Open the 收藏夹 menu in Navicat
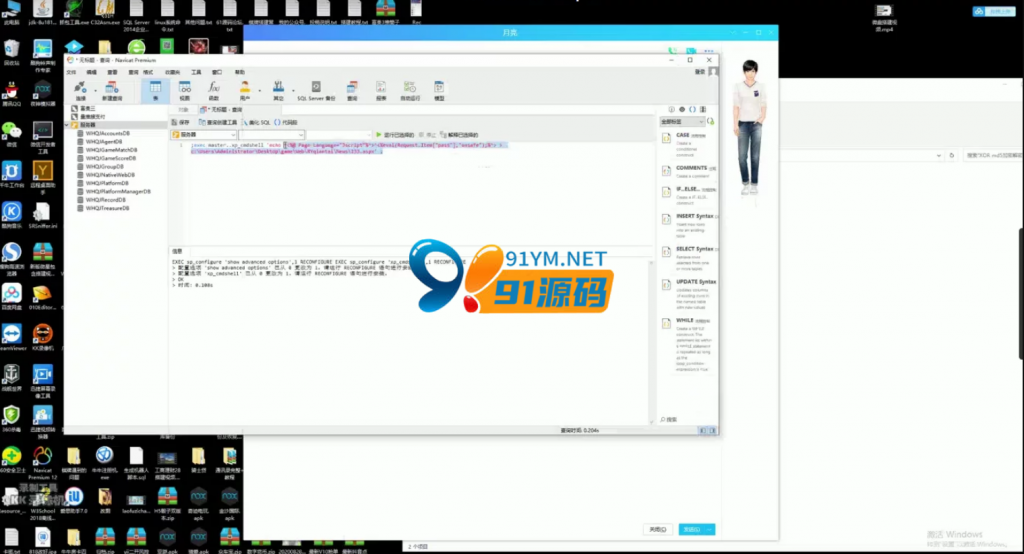The height and width of the screenshot is (554, 1024). [x=172, y=72]
